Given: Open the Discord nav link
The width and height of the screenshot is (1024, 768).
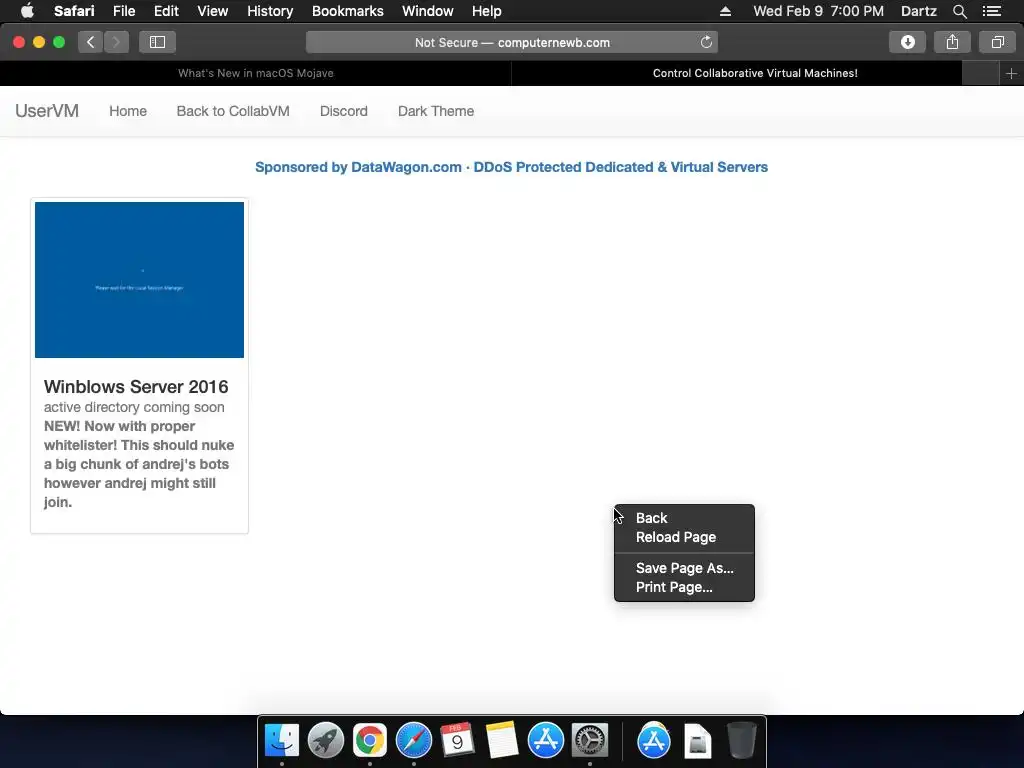Looking at the screenshot, I should click(344, 111).
